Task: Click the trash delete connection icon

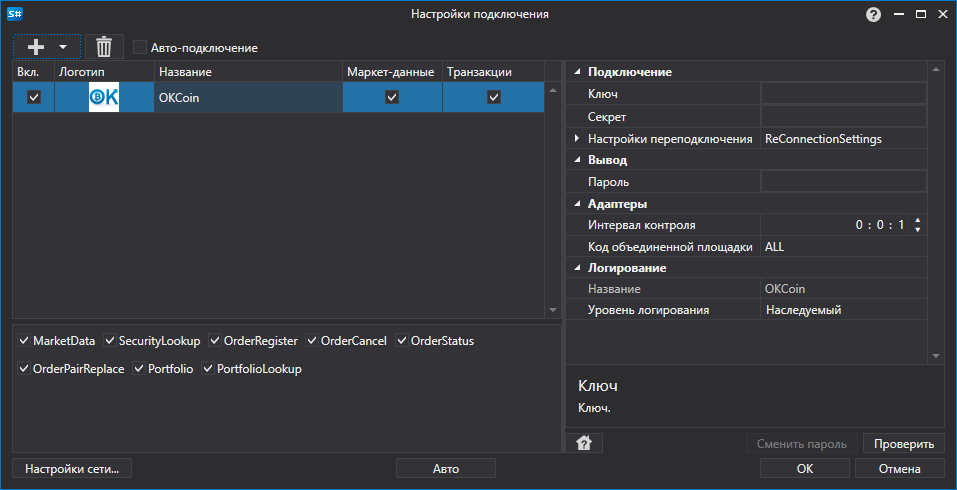Action: [104, 46]
